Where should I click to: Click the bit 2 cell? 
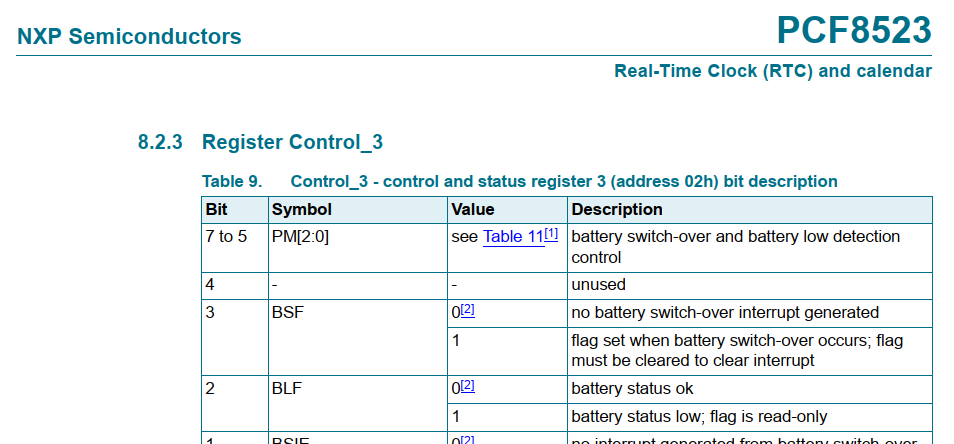point(235,403)
